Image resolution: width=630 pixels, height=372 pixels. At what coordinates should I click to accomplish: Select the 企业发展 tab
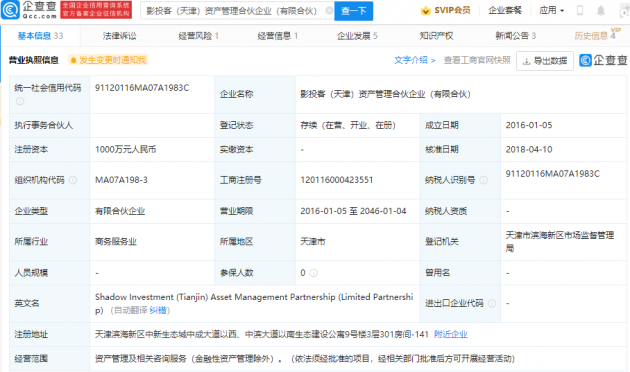pos(357,36)
